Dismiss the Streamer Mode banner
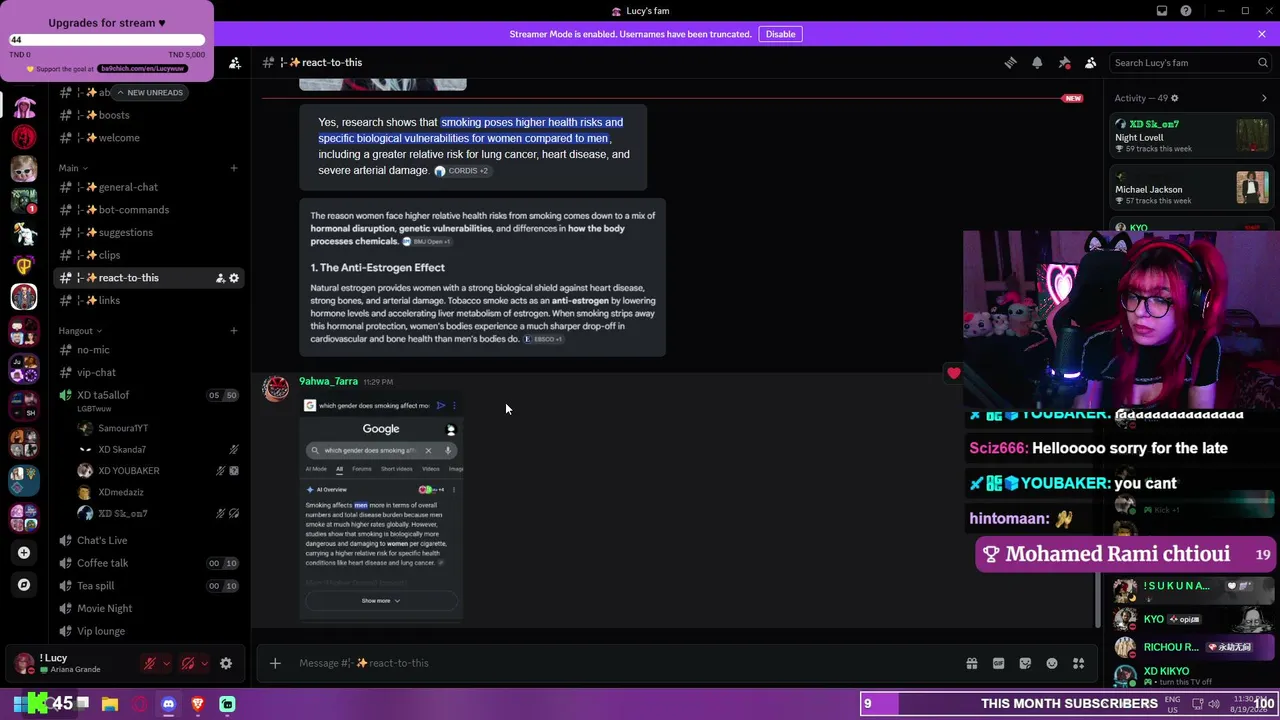 [1262, 34]
